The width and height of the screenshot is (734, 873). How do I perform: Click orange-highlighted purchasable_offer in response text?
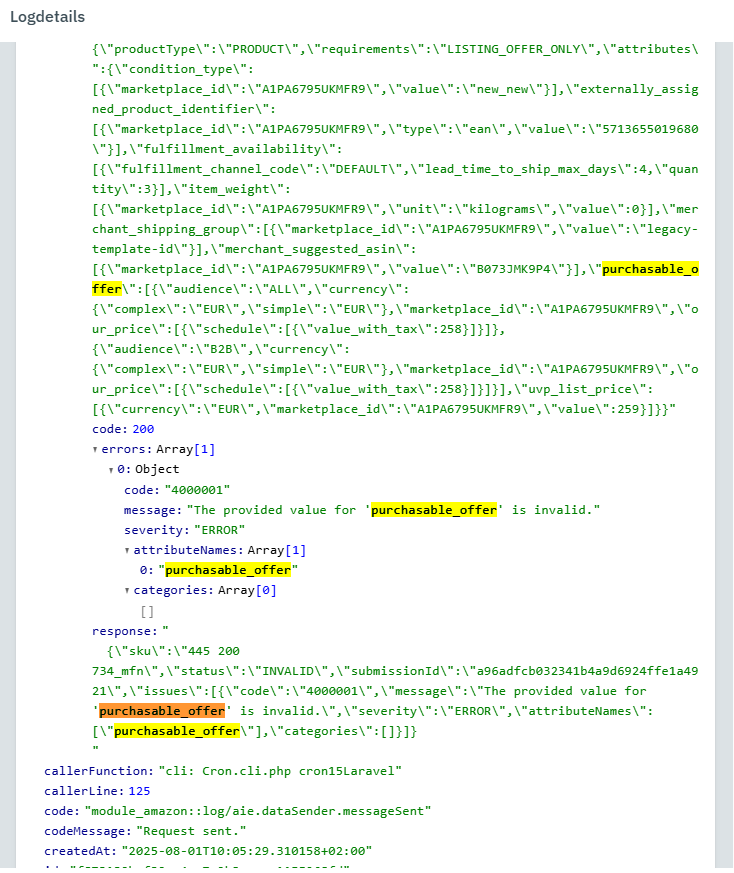click(159, 711)
